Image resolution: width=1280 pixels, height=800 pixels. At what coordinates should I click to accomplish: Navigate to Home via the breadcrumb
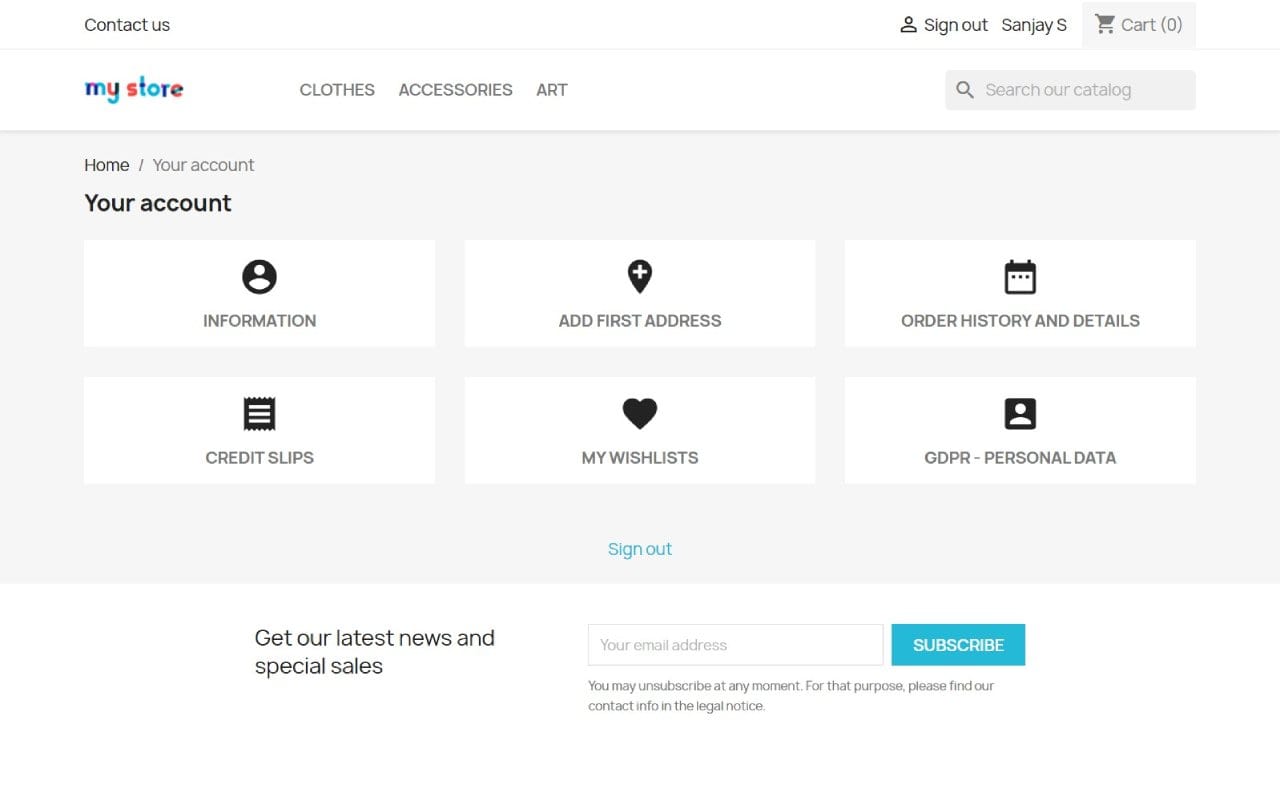pyautogui.click(x=106, y=165)
